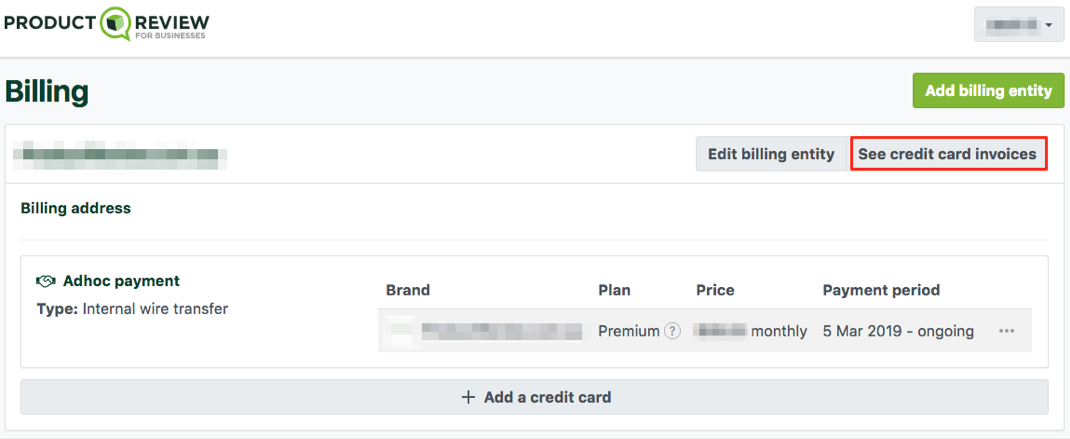Click the Billing address section label

(x=76, y=208)
